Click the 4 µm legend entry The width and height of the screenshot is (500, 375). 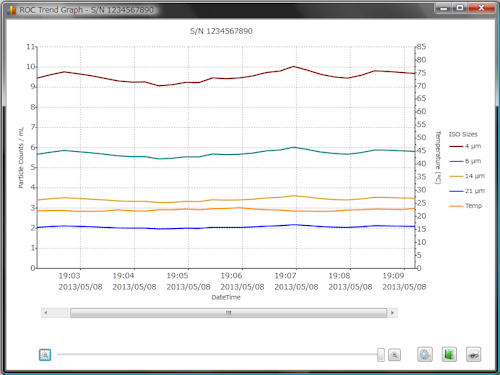(465, 146)
